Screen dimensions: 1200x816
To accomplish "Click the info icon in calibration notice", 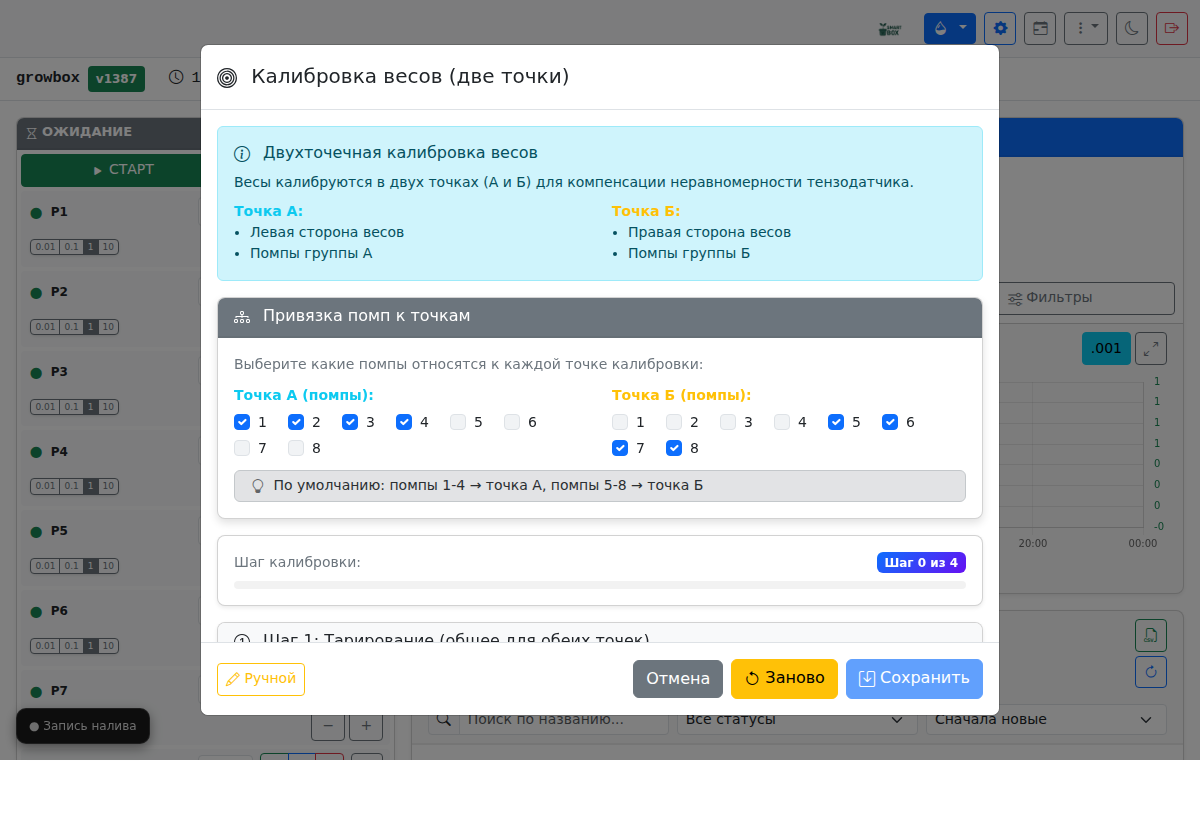I will (x=242, y=154).
